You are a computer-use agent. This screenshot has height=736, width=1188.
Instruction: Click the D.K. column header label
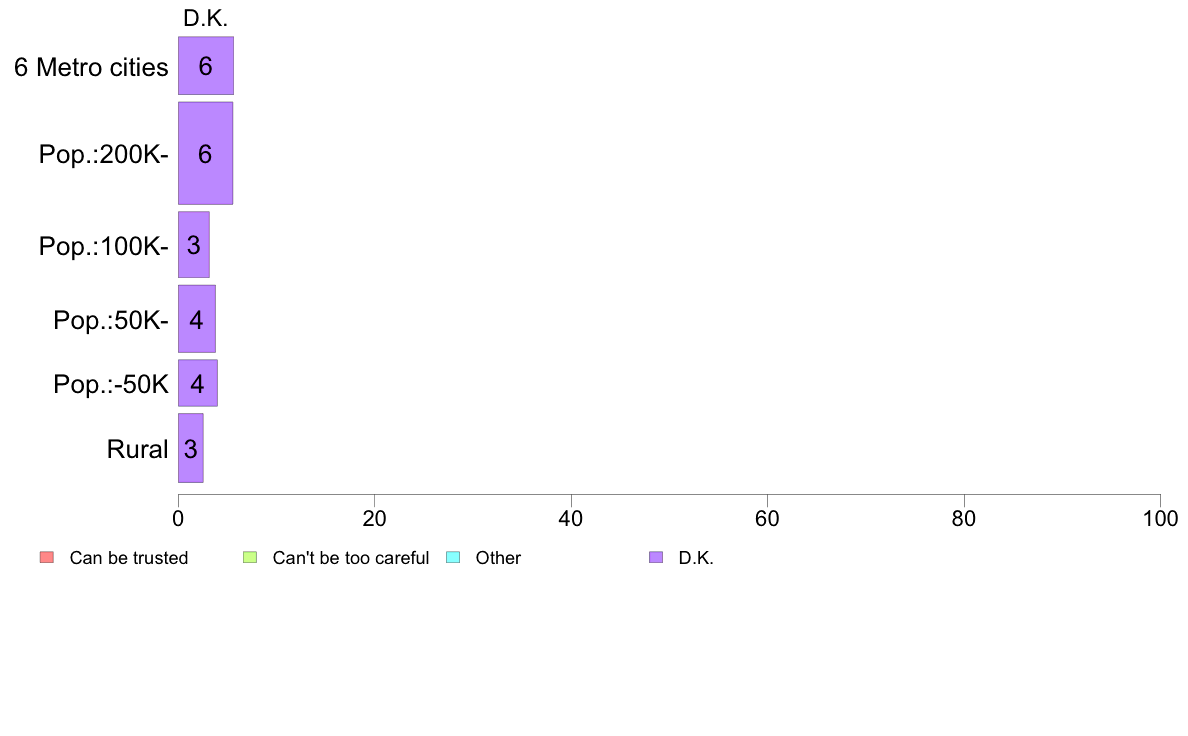coord(205,18)
